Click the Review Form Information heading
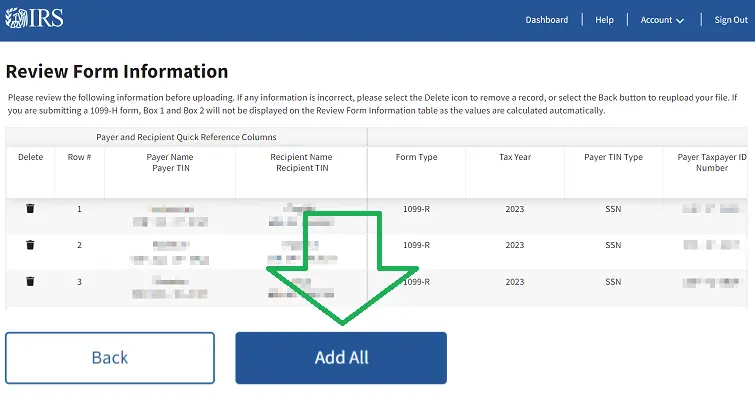755x400 pixels. coord(117,71)
